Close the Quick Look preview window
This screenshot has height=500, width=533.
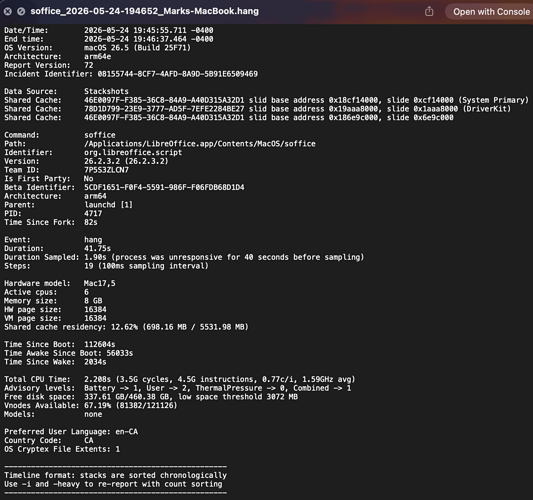click(x=7, y=12)
